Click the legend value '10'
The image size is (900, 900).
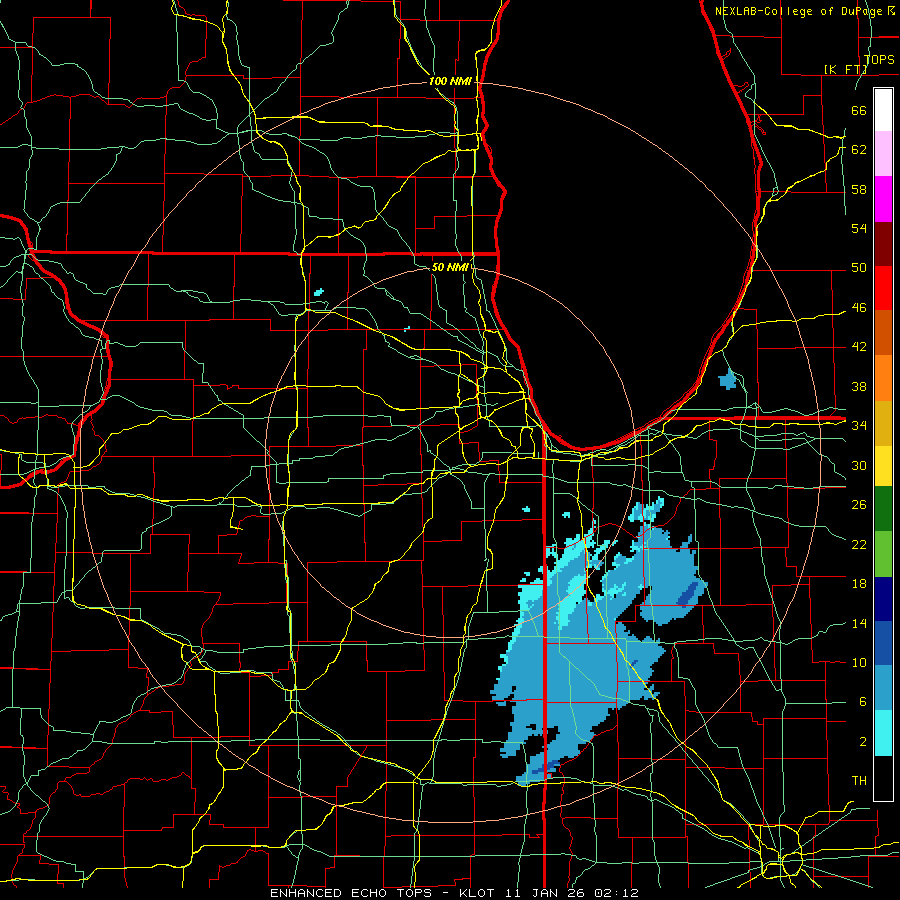coord(859,663)
